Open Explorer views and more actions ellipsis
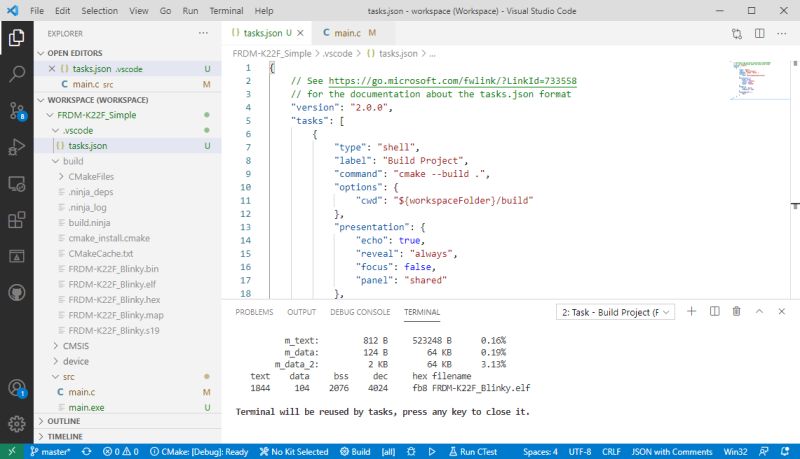800x459 pixels. point(203,33)
